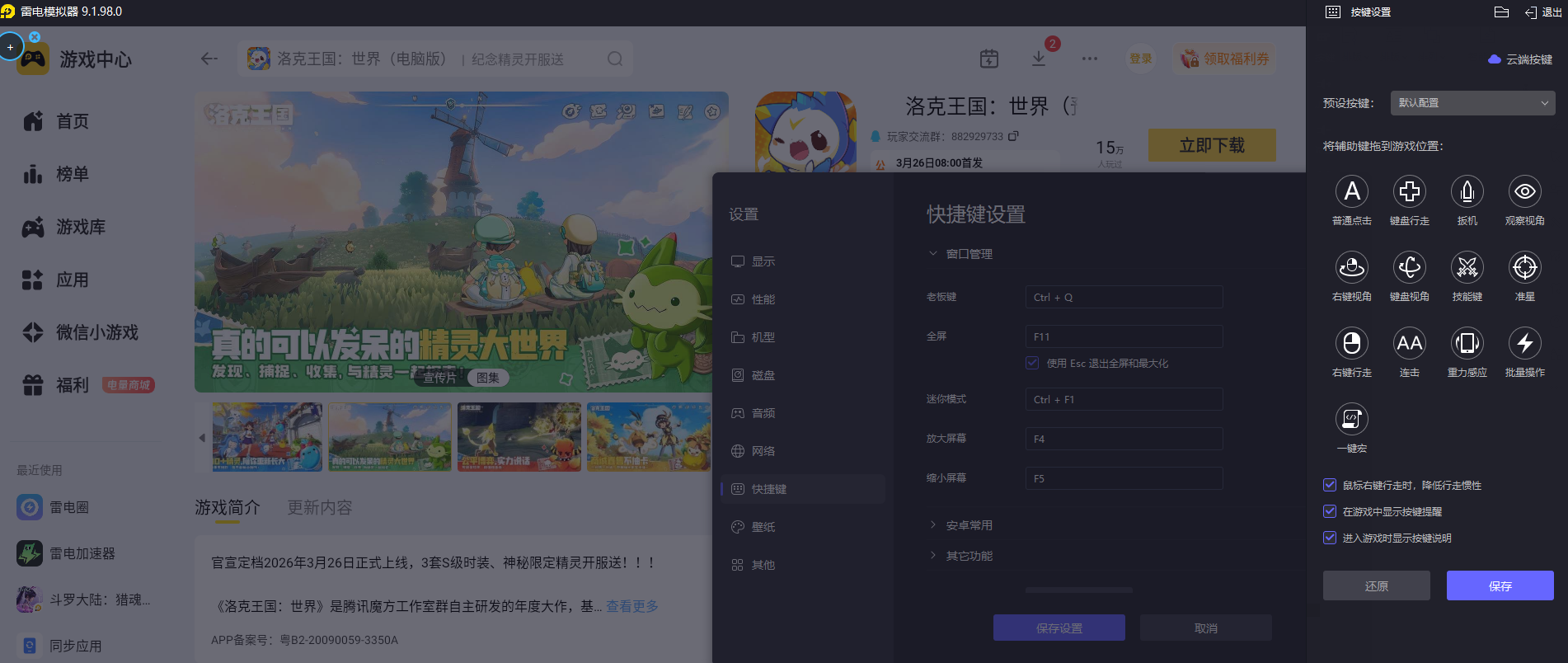Open 同步应用 from recently used

point(59,646)
